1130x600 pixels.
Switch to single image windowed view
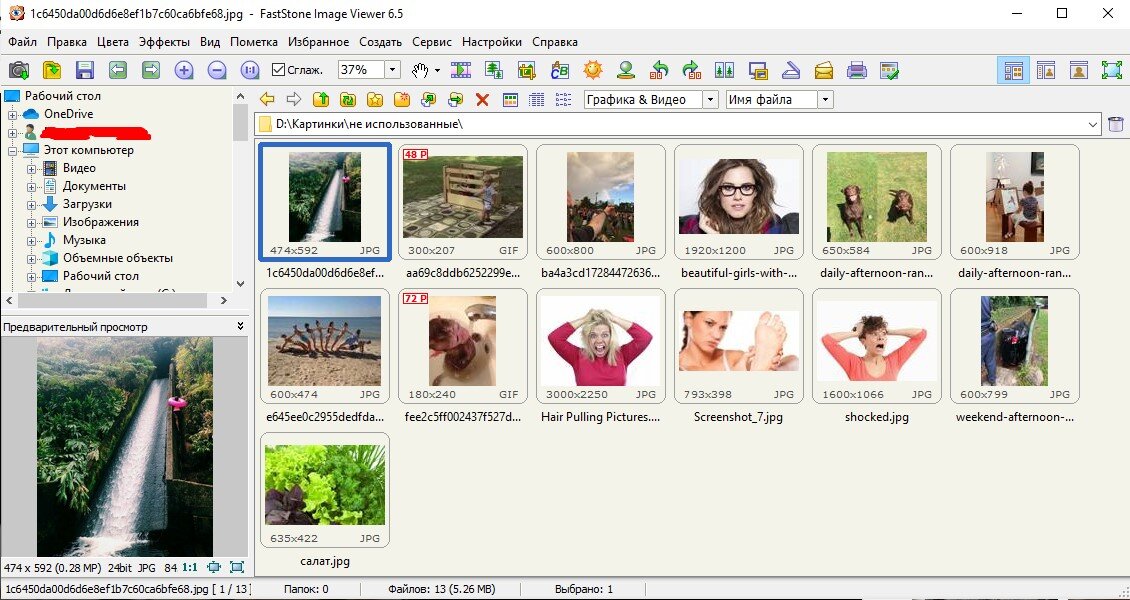coord(1079,70)
